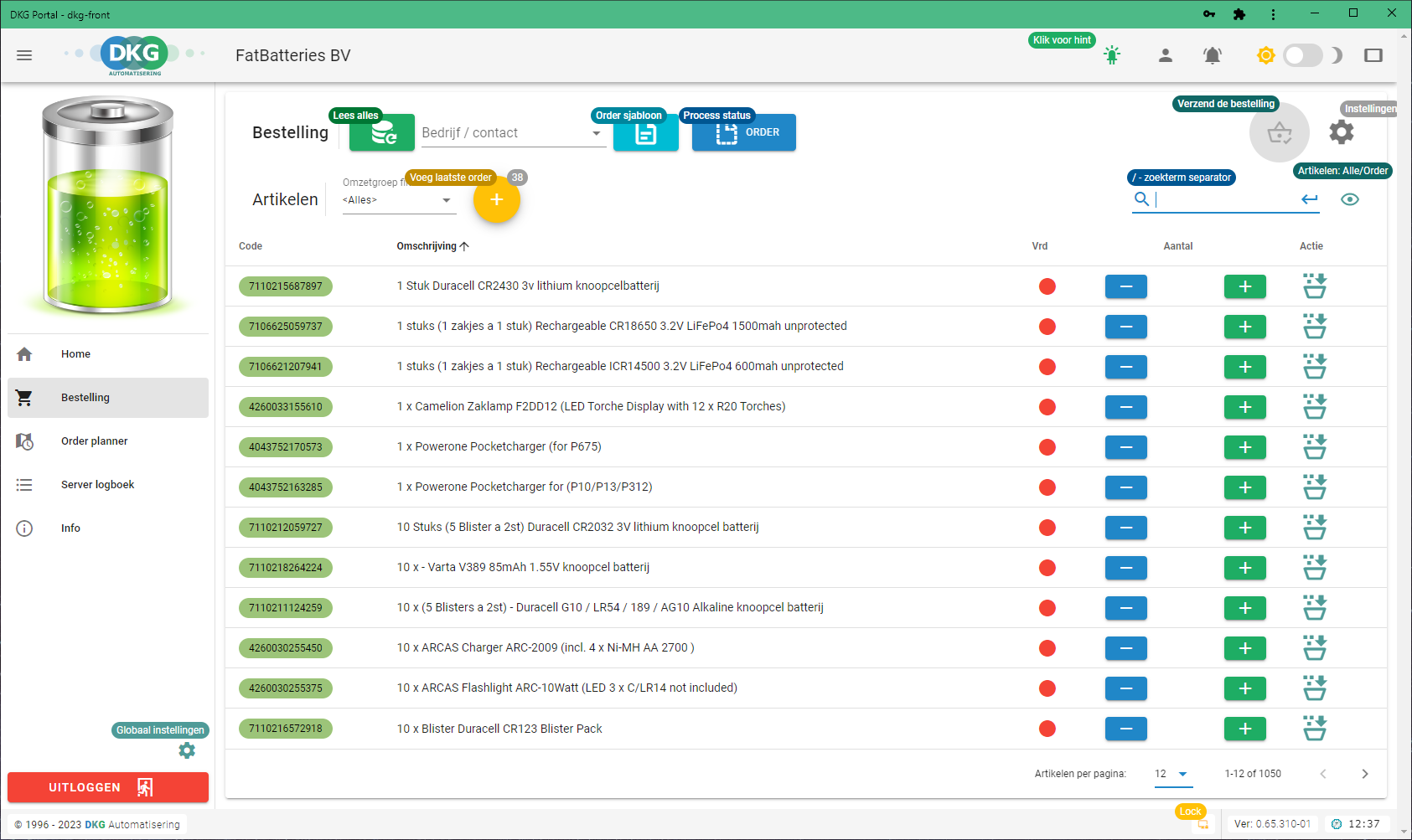Decrease quantity for Duracell CR2430 row

[1126, 286]
